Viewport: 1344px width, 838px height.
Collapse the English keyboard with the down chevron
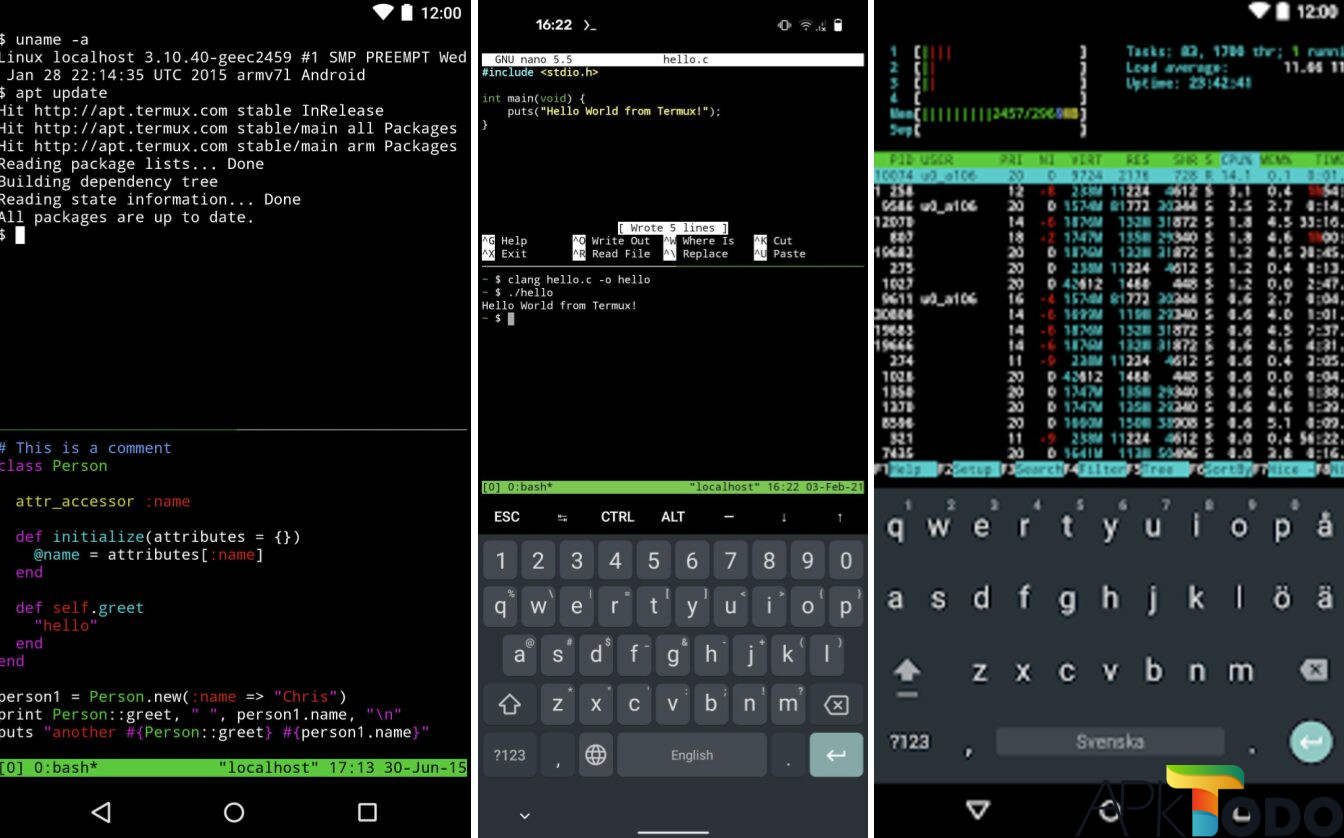click(524, 816)
